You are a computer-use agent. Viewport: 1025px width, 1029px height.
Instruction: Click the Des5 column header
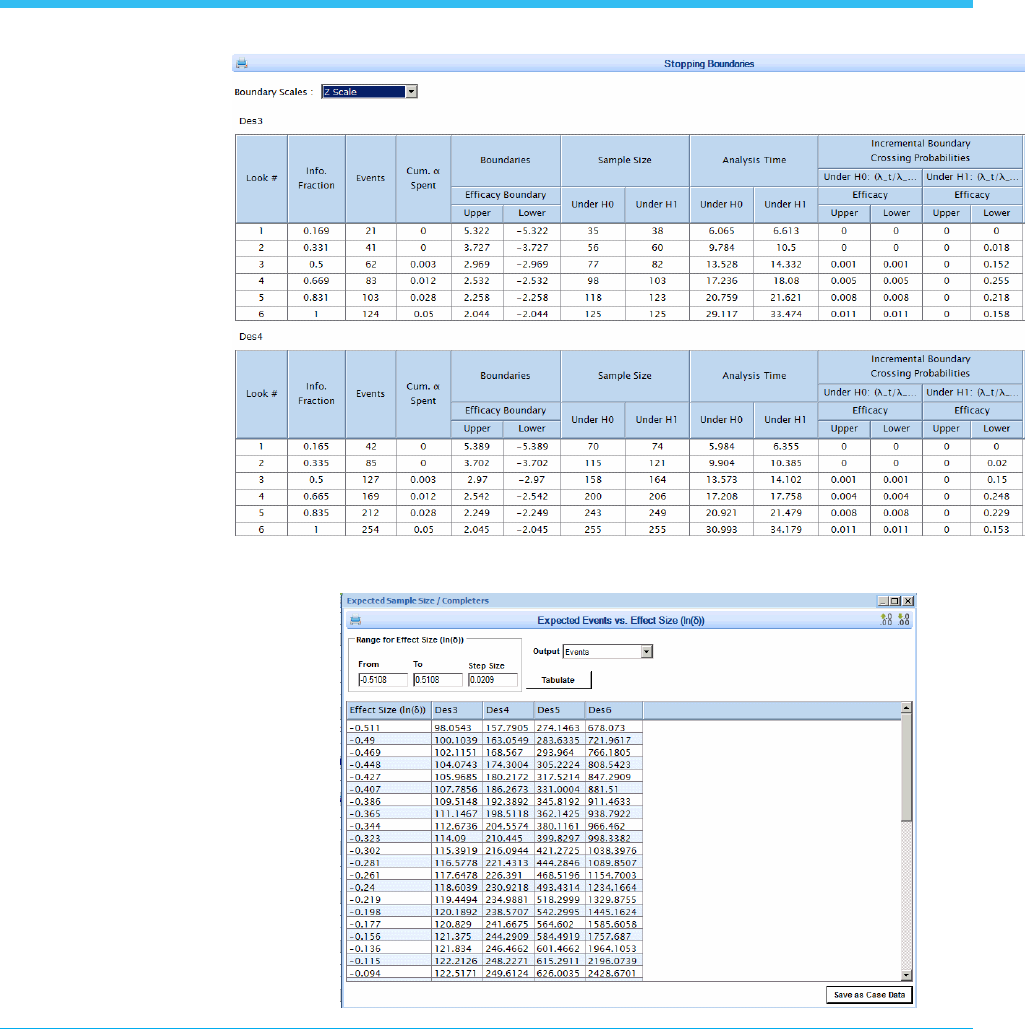560,710
